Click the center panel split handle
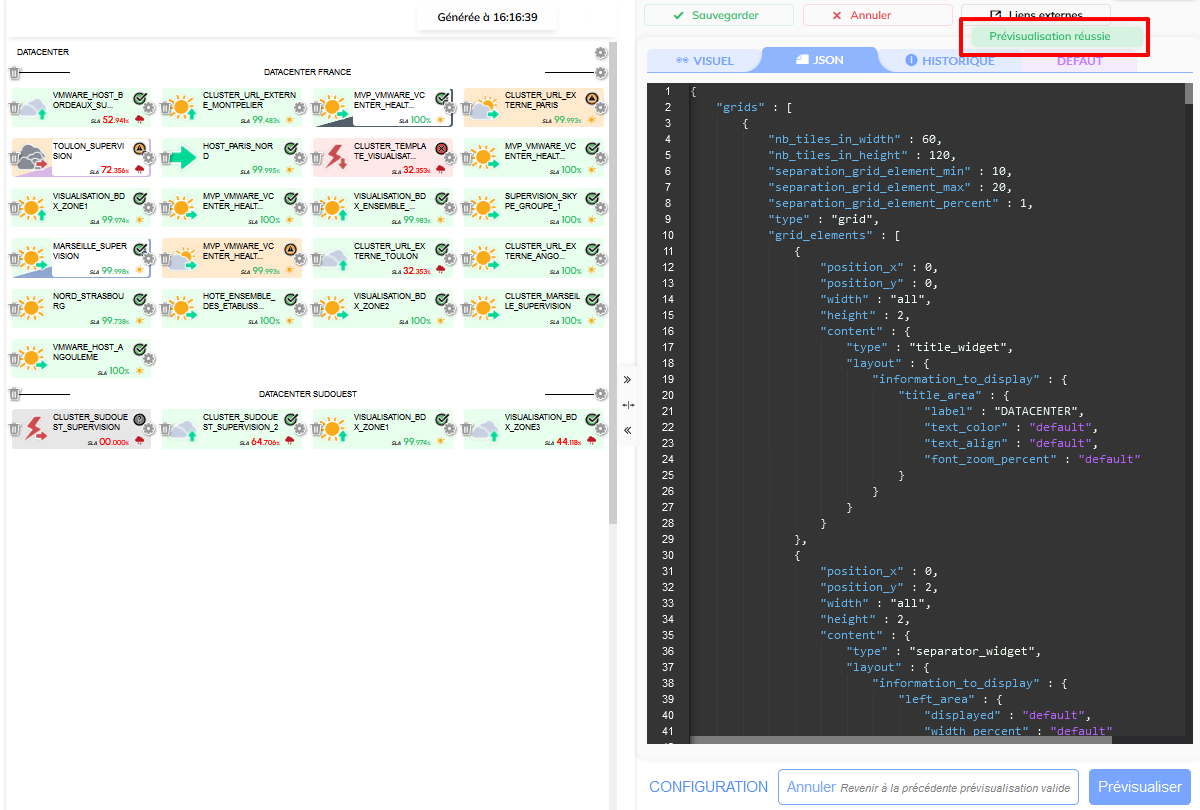 [x=628, y=405]
